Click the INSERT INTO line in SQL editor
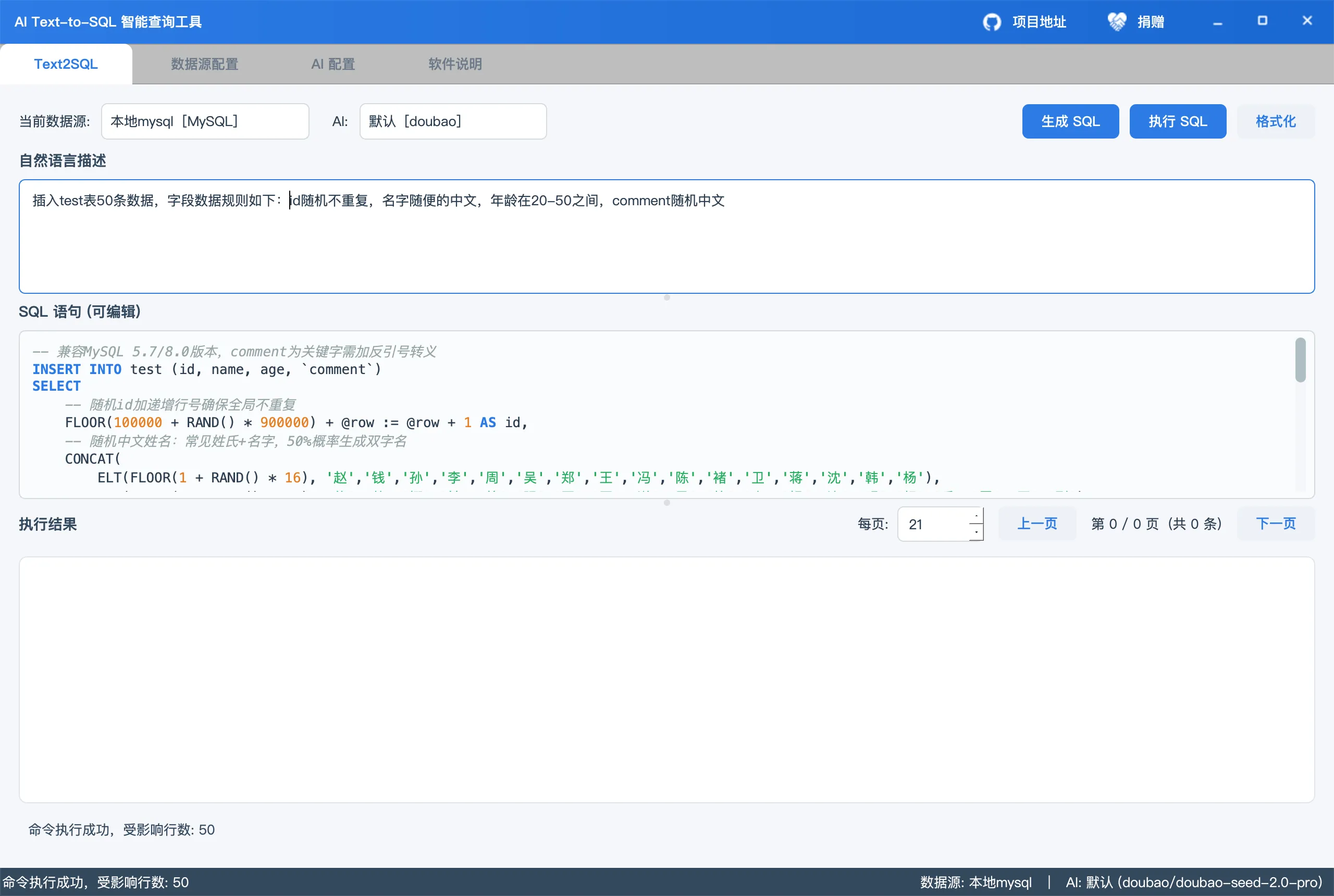 pyautogui.click(x=206, y=370)
